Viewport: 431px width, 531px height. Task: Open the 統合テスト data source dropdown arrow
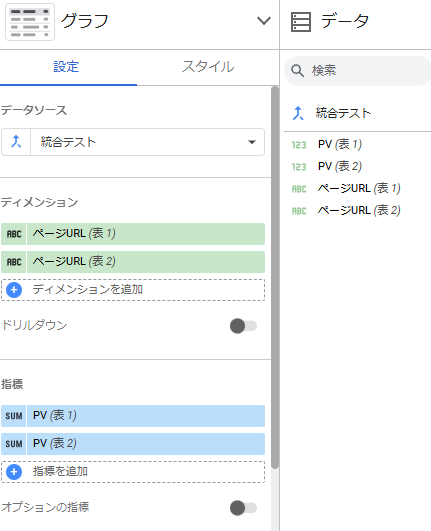click(252, 142)
